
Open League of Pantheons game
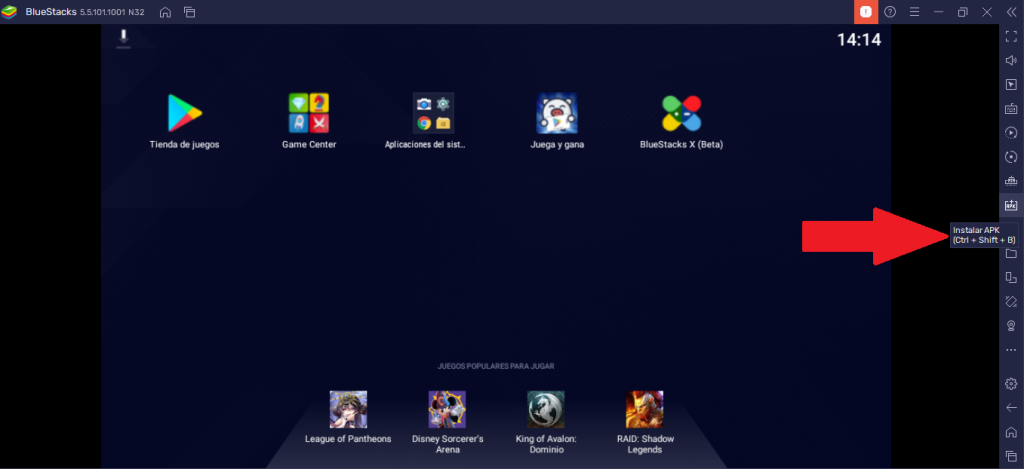click(348, 409)
